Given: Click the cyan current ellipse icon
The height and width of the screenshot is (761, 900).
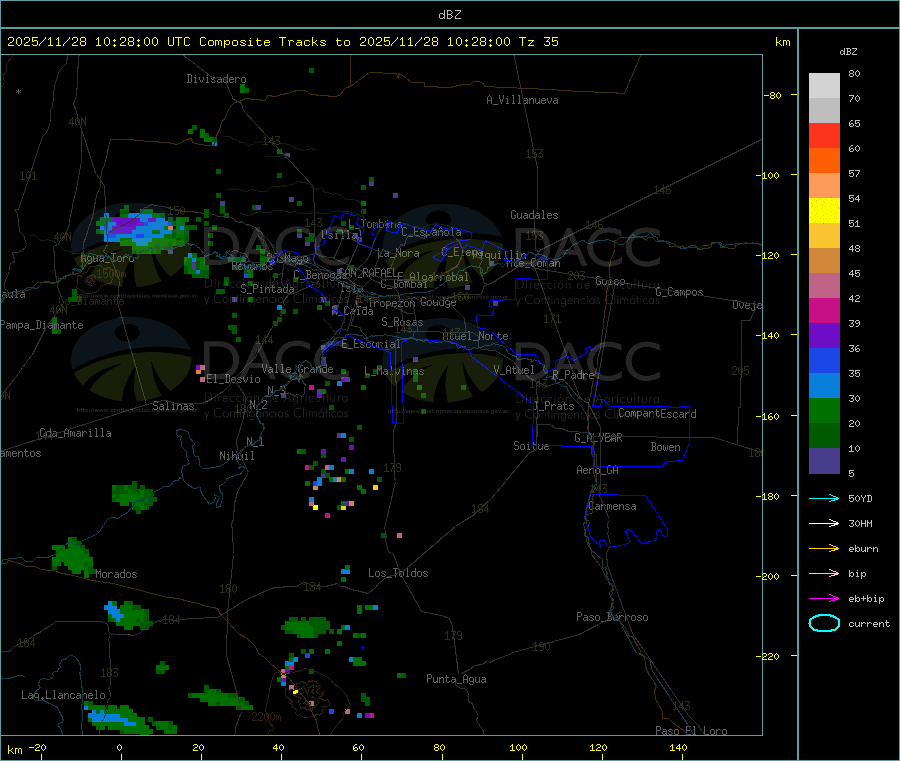Looking at the screenshot, I should pyautogui.click(x=824, y=623).
